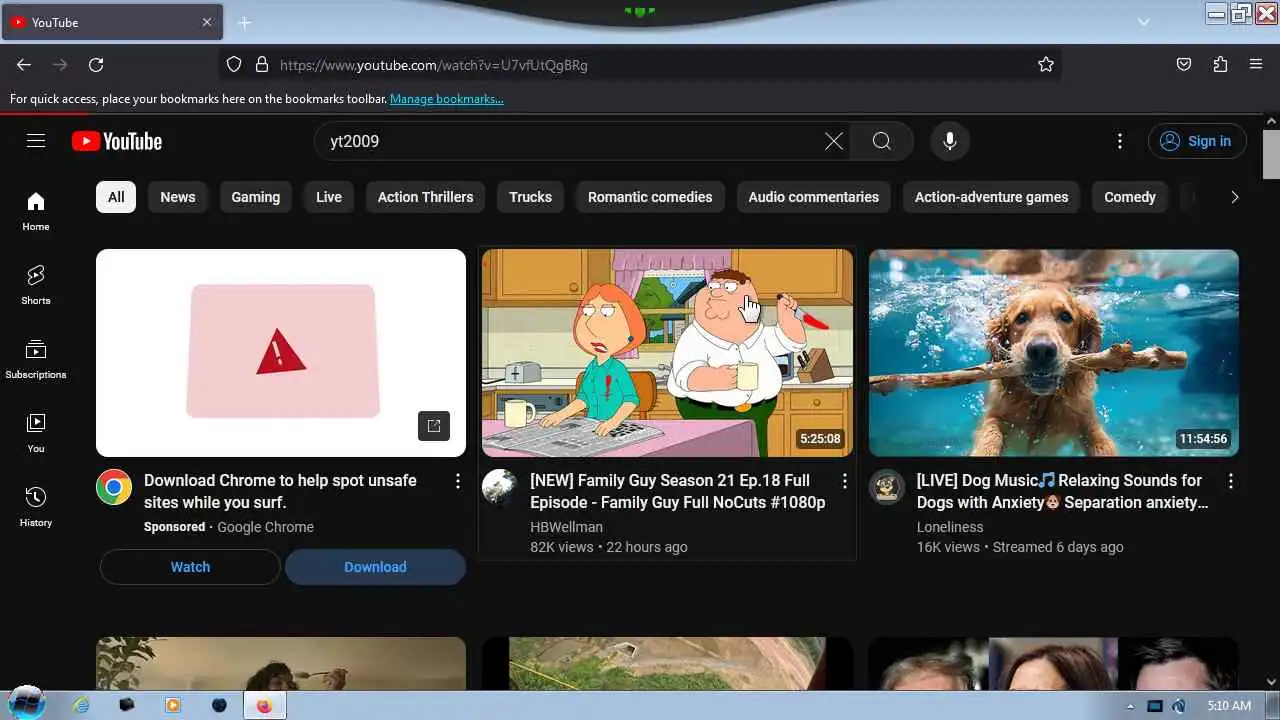Click the page vertical scrollbar thumb
Image resolution: width=1280 pixels, height=720 pixels.
(x=1271, y=154)
